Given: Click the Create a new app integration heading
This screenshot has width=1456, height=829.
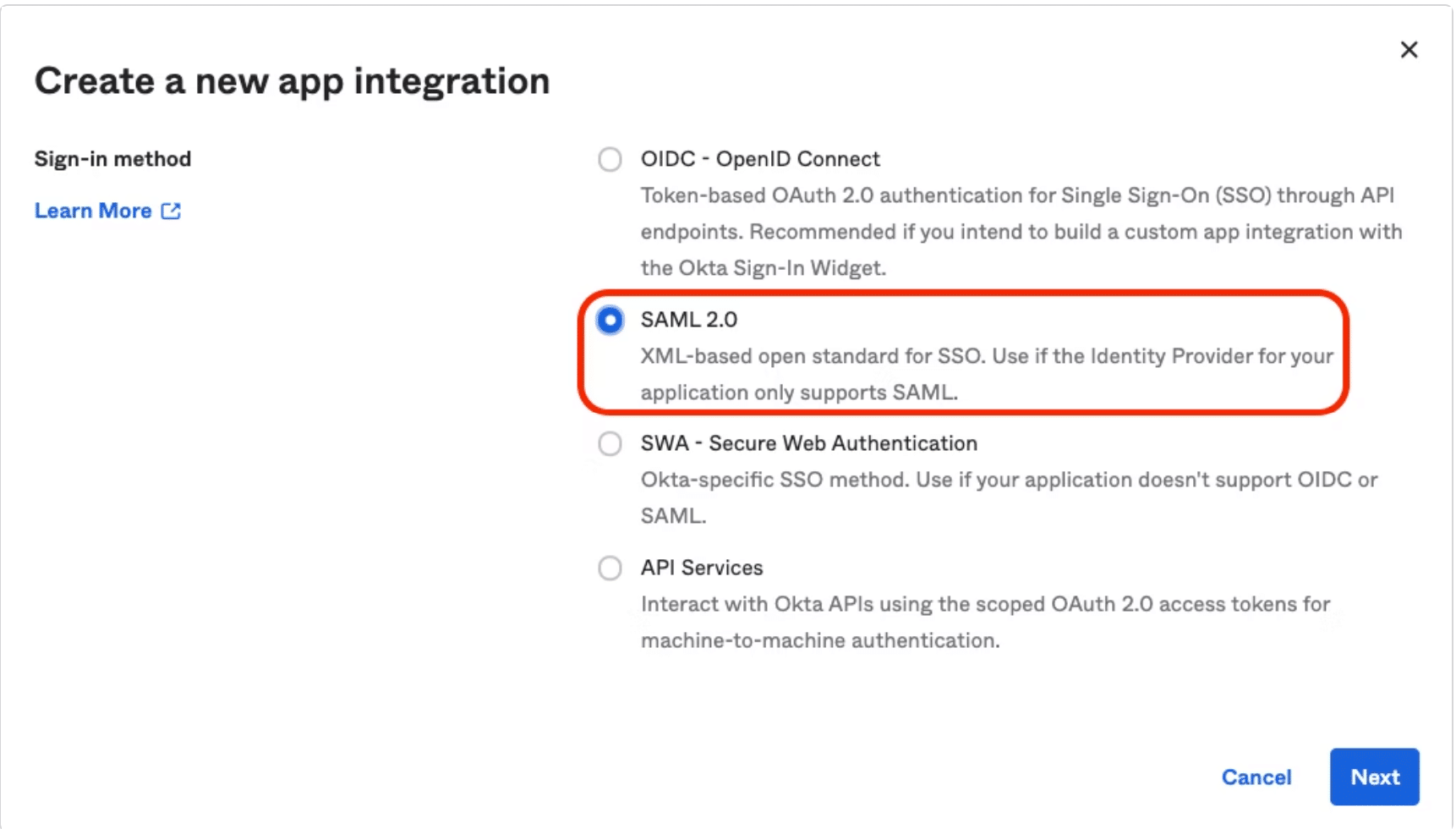Looking at the screenshot, I should (292, 82).
